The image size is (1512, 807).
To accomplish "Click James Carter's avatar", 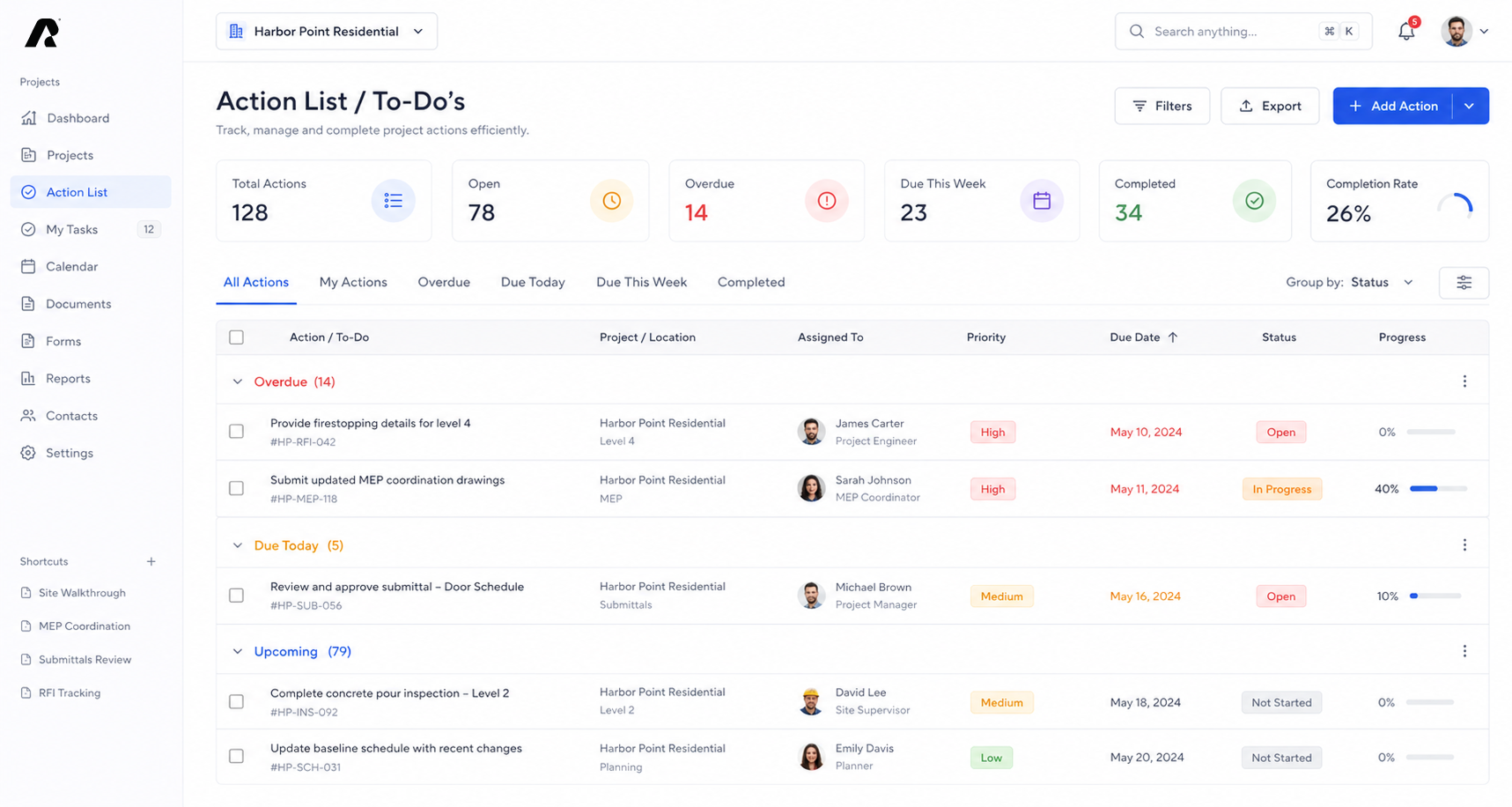I will (x=811, y=432).
